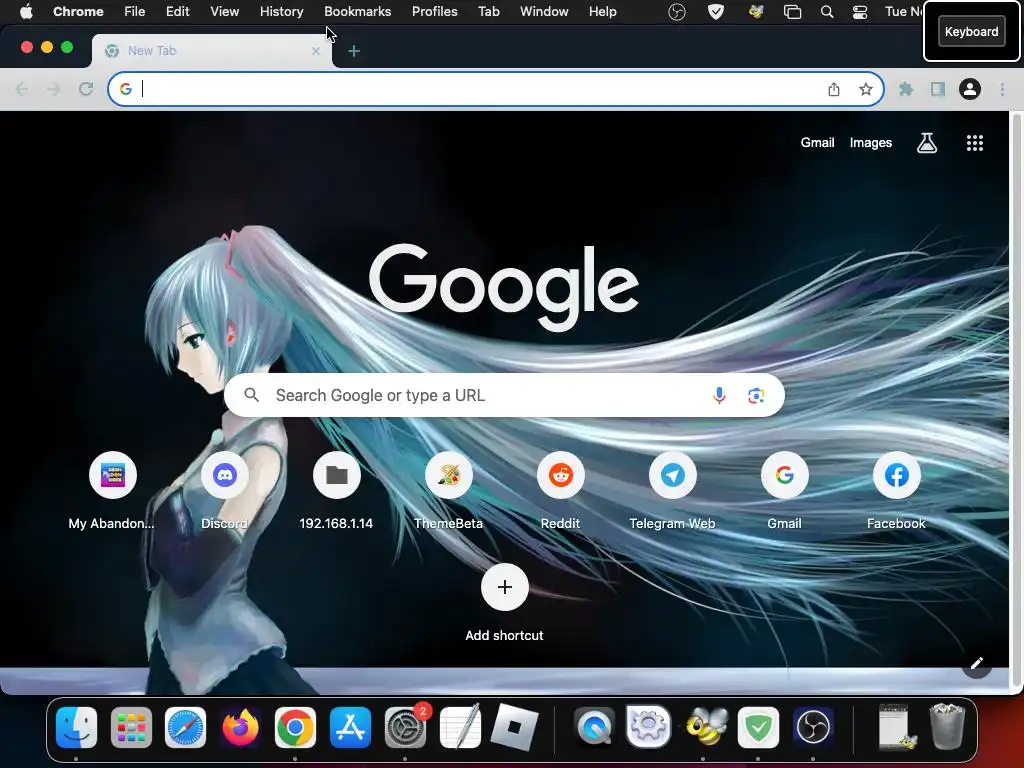Open Control Center in menu bar
1024x768 pixels.
point(860,12)
